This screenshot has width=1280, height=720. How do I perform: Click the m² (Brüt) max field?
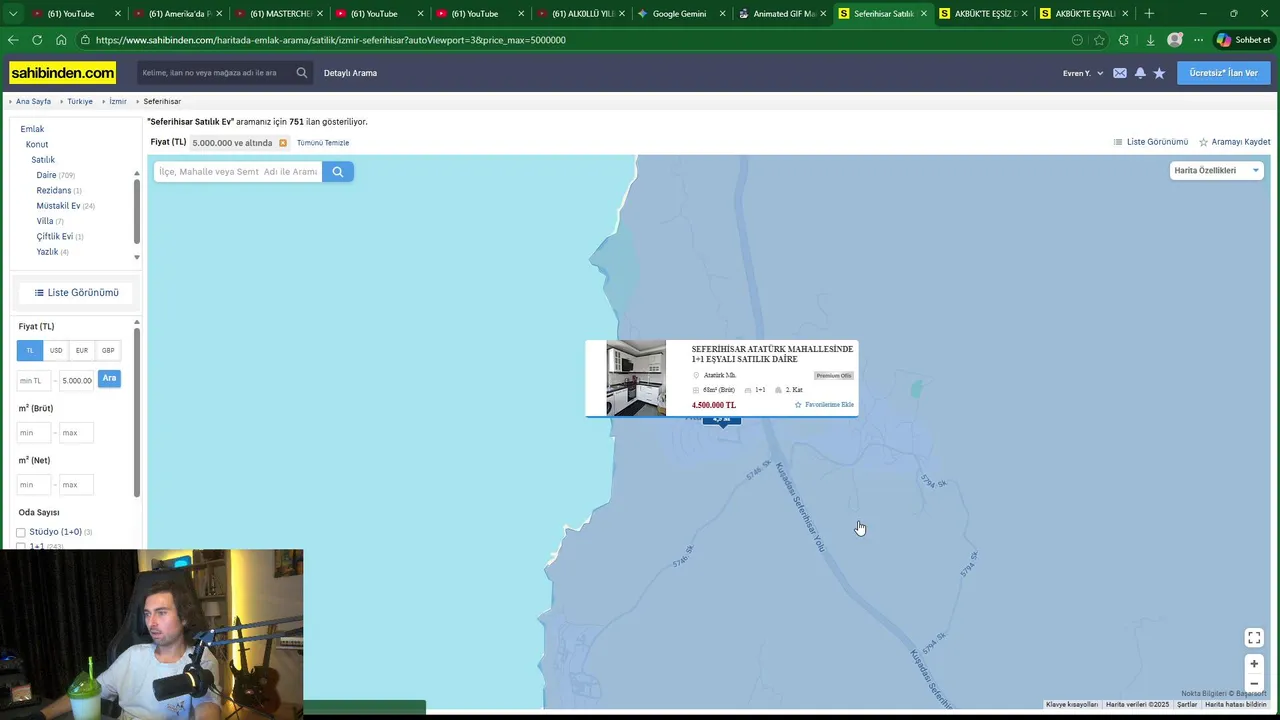76,432
